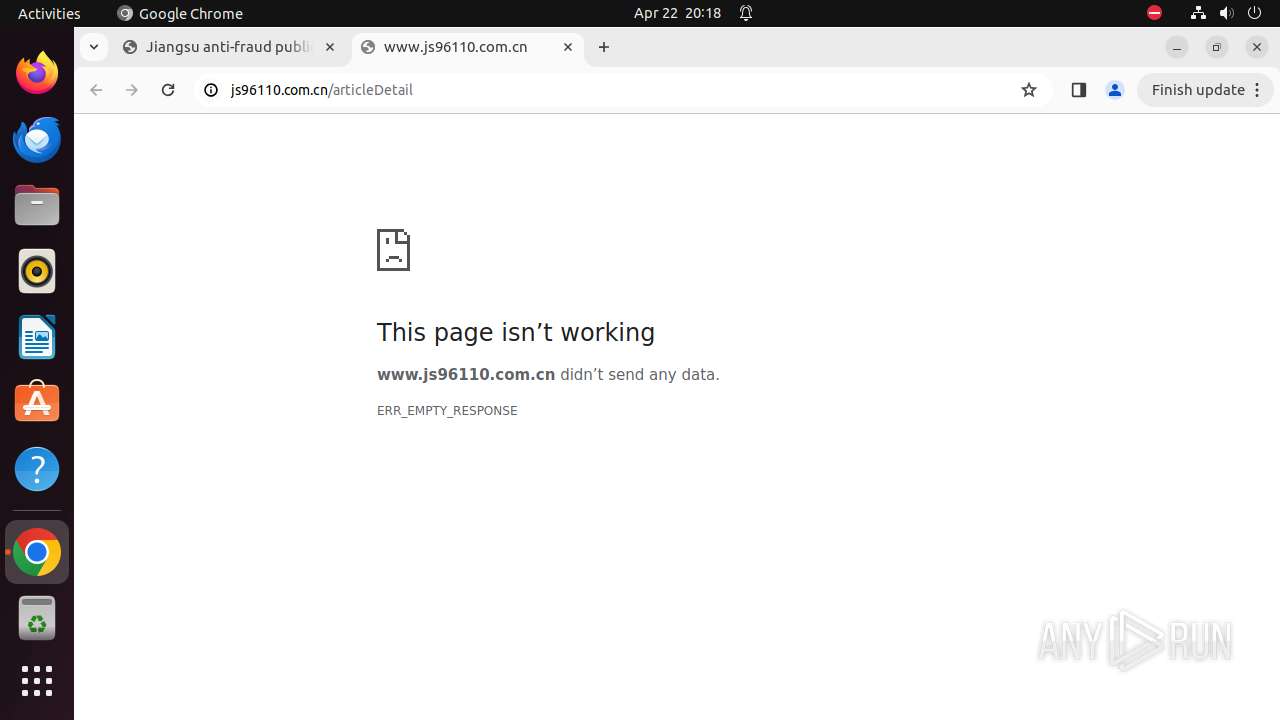1280x720 pixels.
Task: Bookmark this tab with star
Action: point(1029,90)
